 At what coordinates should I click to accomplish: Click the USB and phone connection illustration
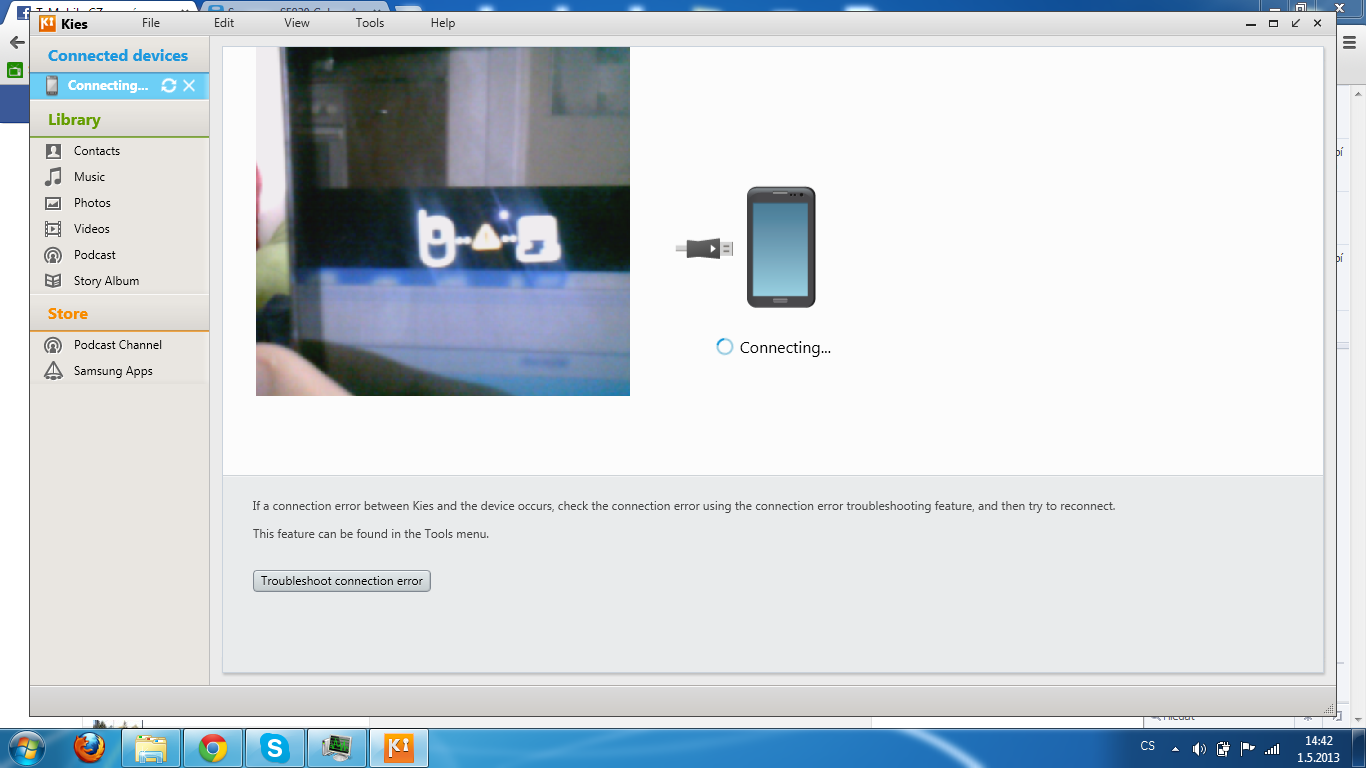click(746, 247)
